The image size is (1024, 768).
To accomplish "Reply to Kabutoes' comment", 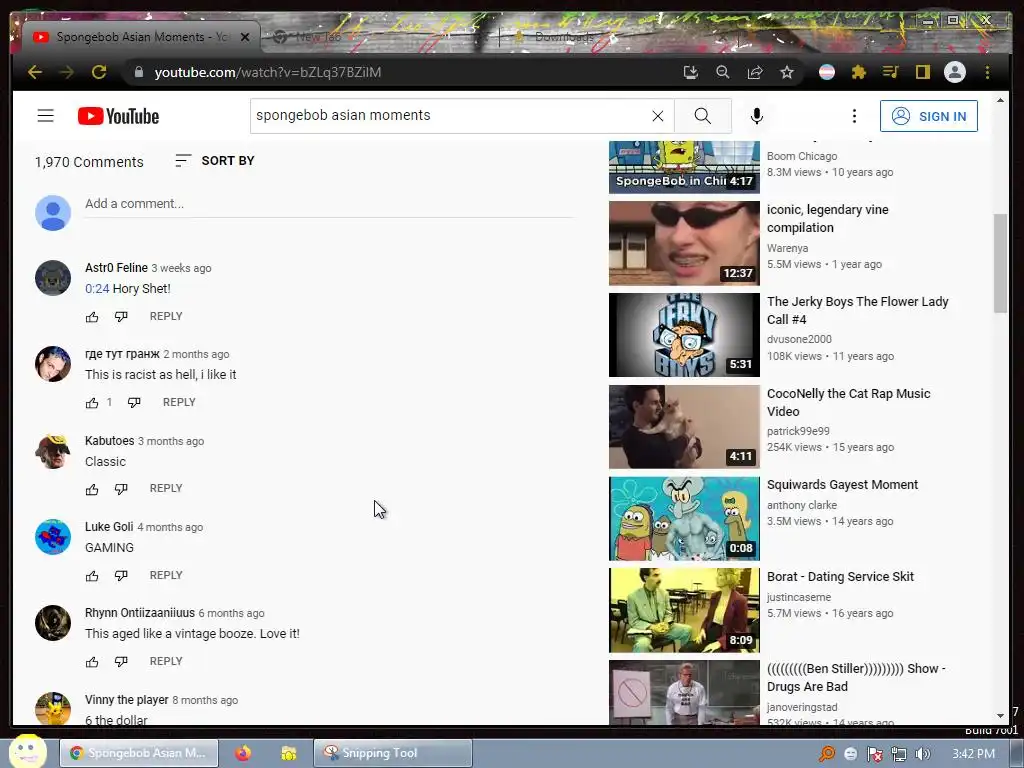I will (x=166, y=488).
